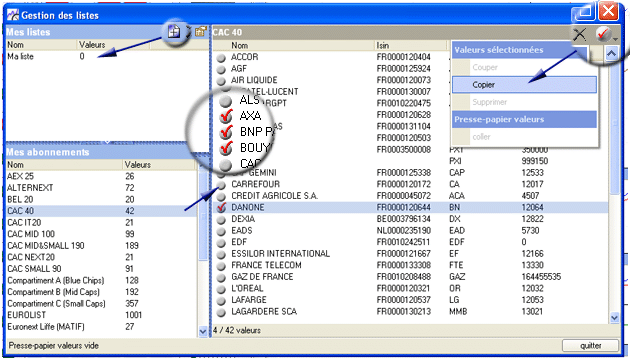Click the Gestion des listes title bar icon

(x=13, y=15)
